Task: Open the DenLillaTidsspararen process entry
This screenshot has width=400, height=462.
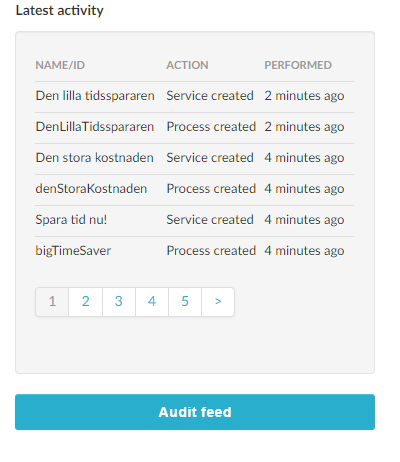Action: pyautogui.click(x=95, y=127)
